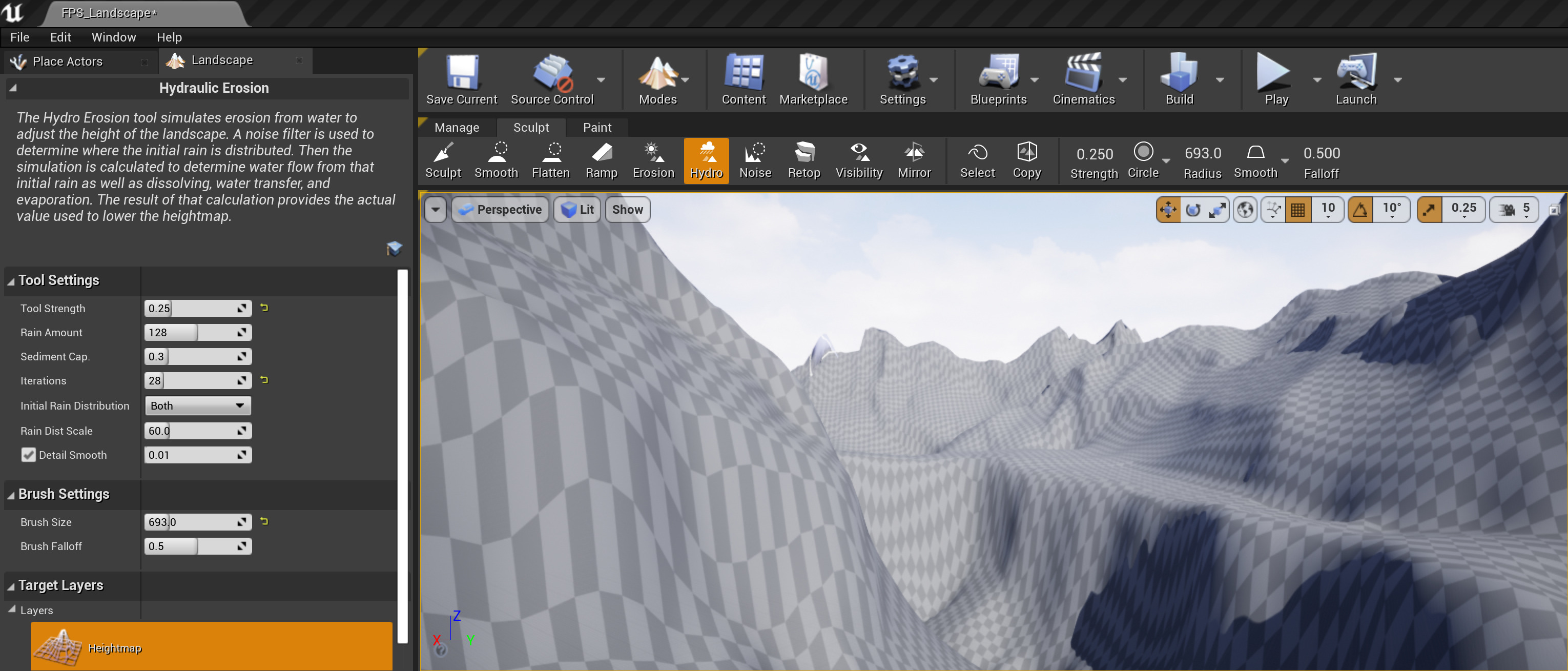The height and width of the screenshot is (671, 1568).
Task: Select the Ramp tool
Action: pyautogui.click(x=601, y=160)
